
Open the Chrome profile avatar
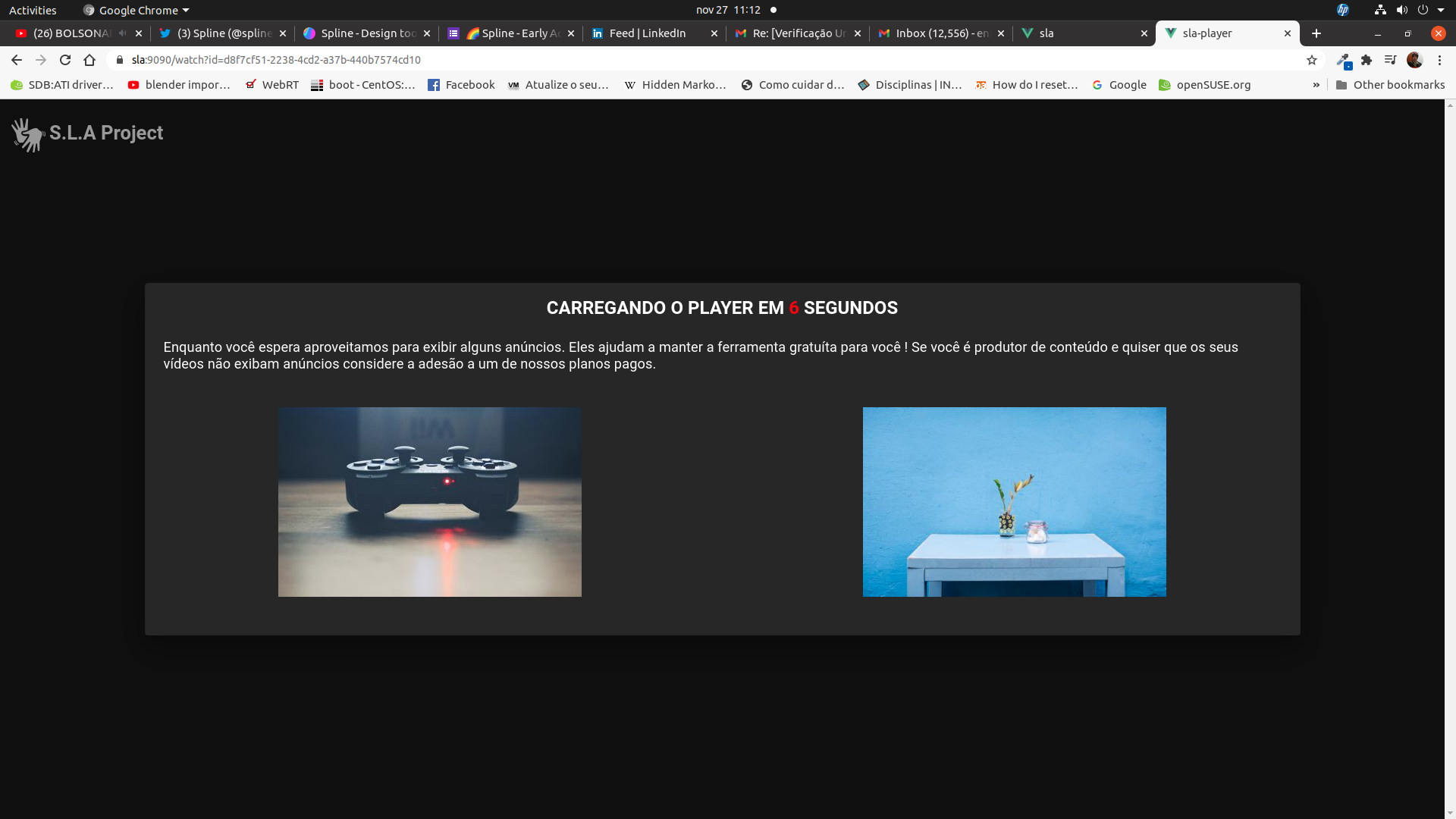1414,60
